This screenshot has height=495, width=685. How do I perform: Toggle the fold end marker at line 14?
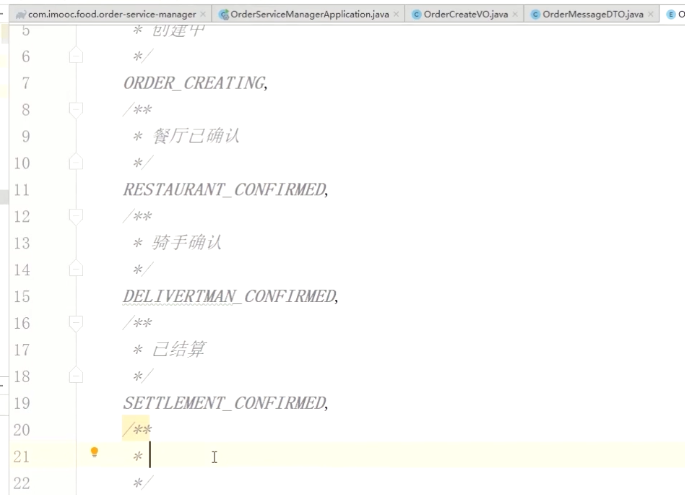coord(76,268)
